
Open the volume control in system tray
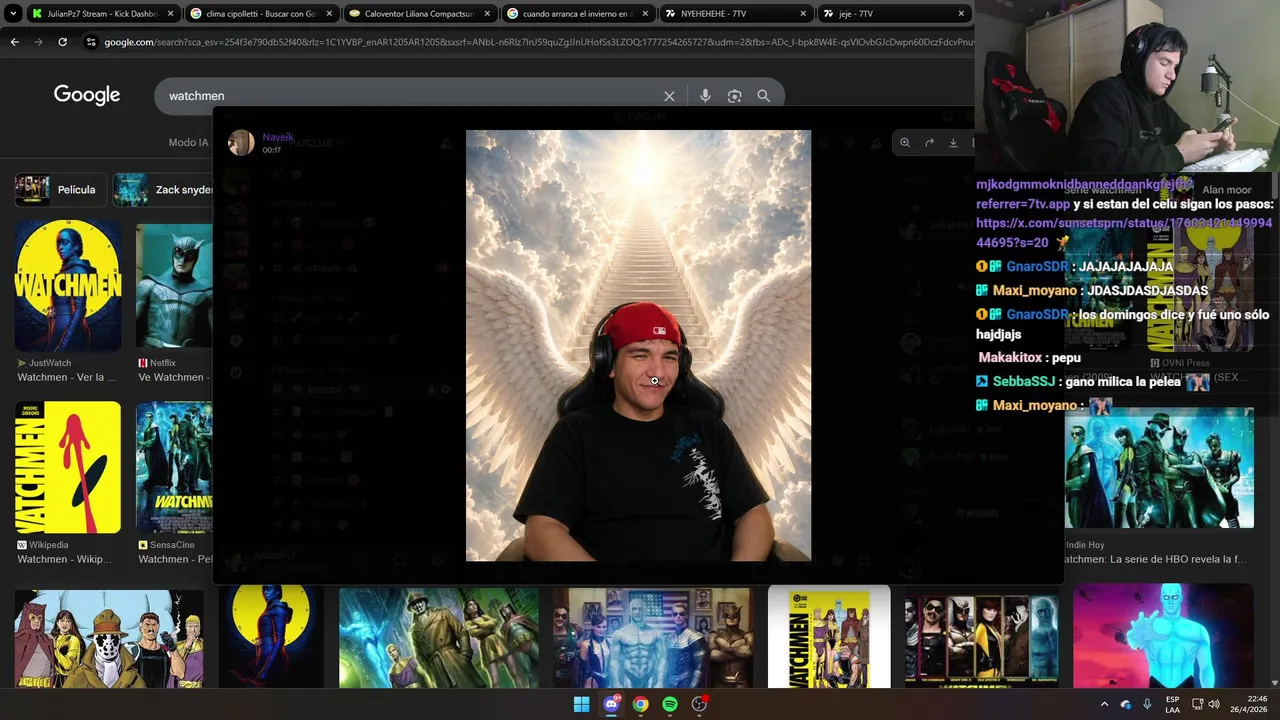(x=1214, y=704)
